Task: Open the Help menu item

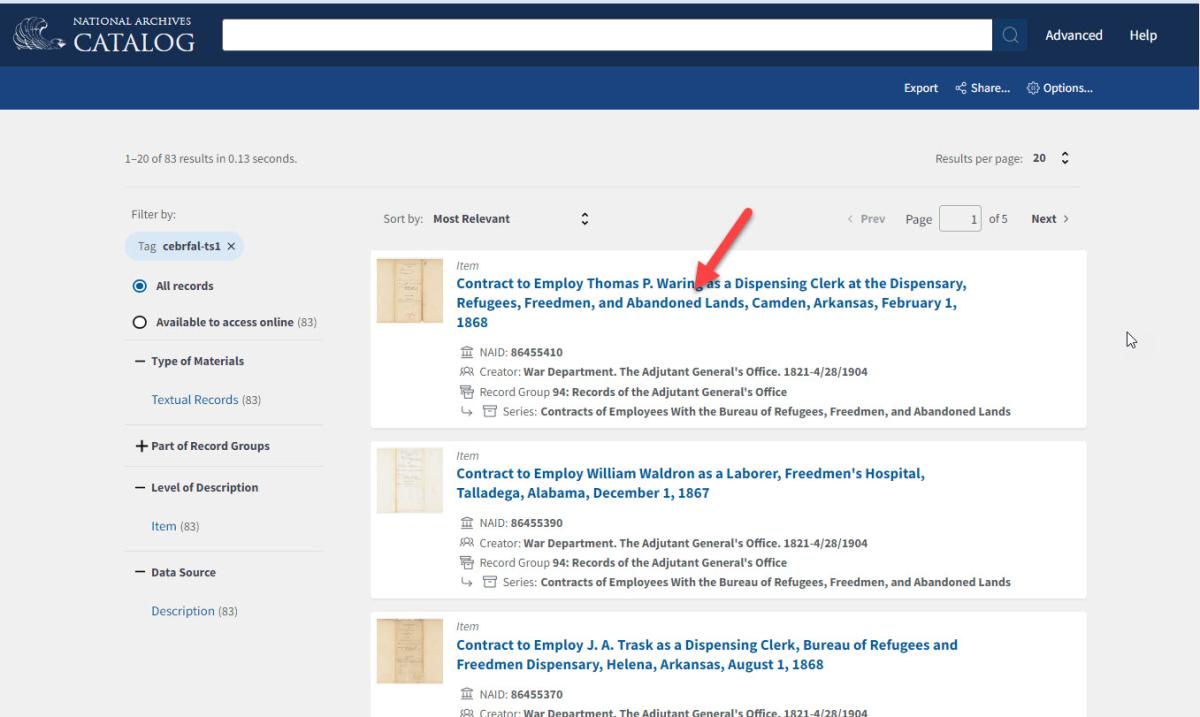Action: [1143, 35]
